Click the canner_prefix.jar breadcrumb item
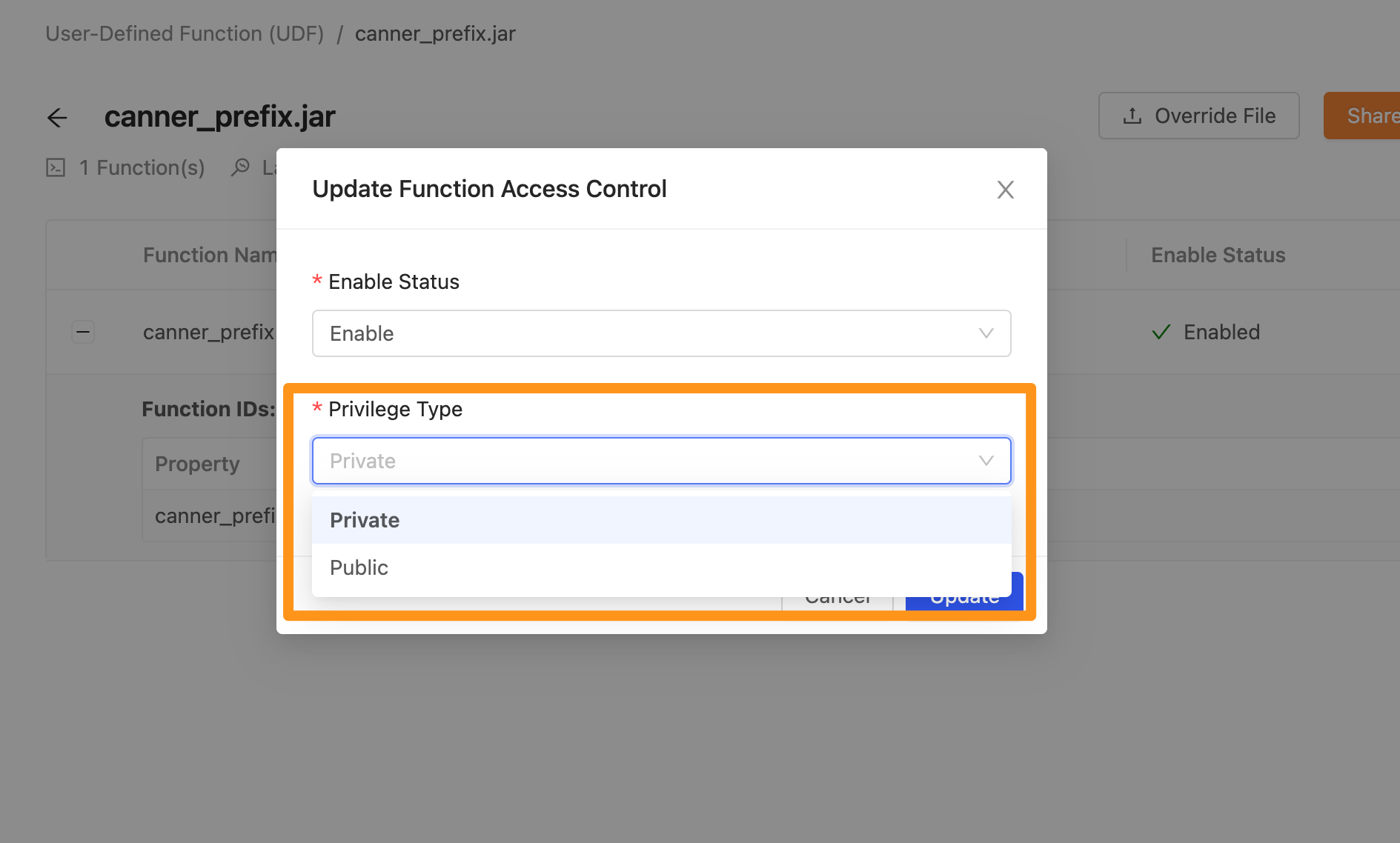The height and width of the screenshot is (843, 1400). pyautogui.click(x=435, y=34)
